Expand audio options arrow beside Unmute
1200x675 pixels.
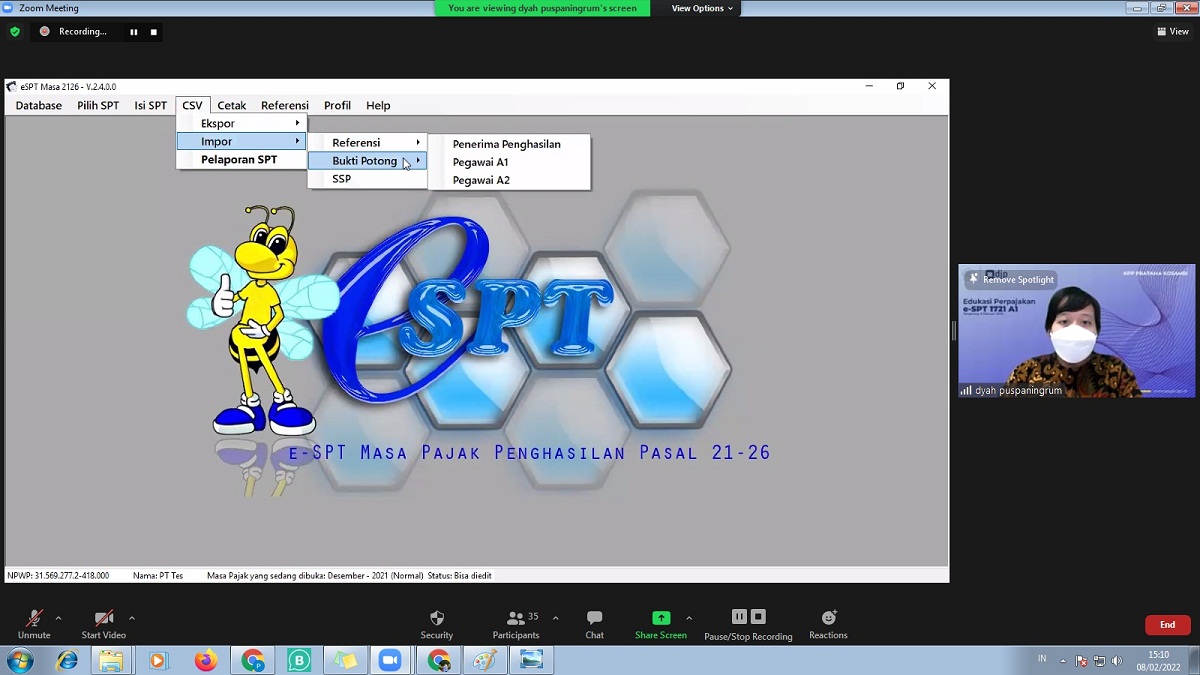tap(58, 618)
